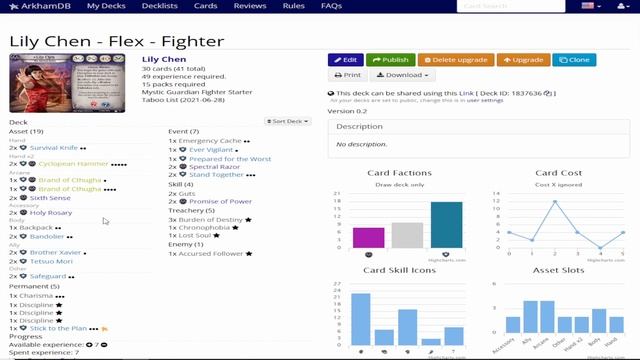Open the Backpack card
This screenshot has height=360, width=640.
tap(36, 227)
